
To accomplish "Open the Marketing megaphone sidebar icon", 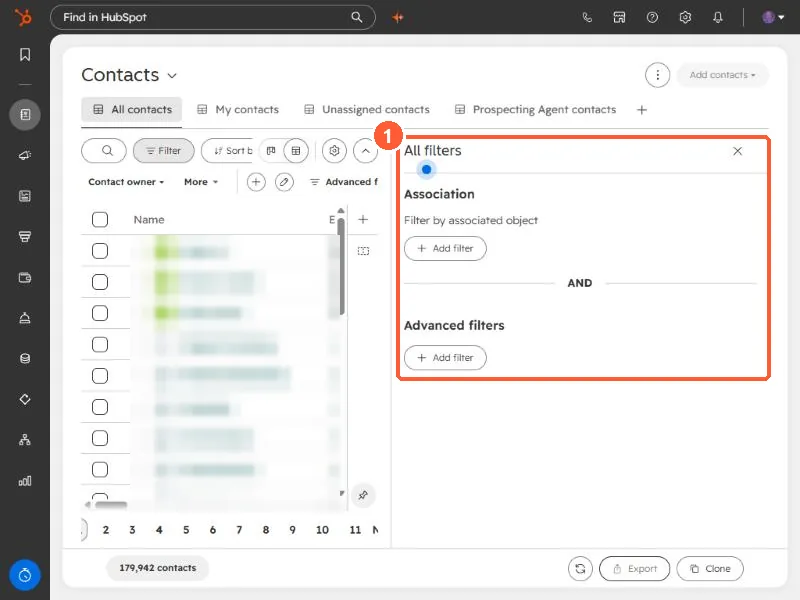I will click(x=25, y=155).
